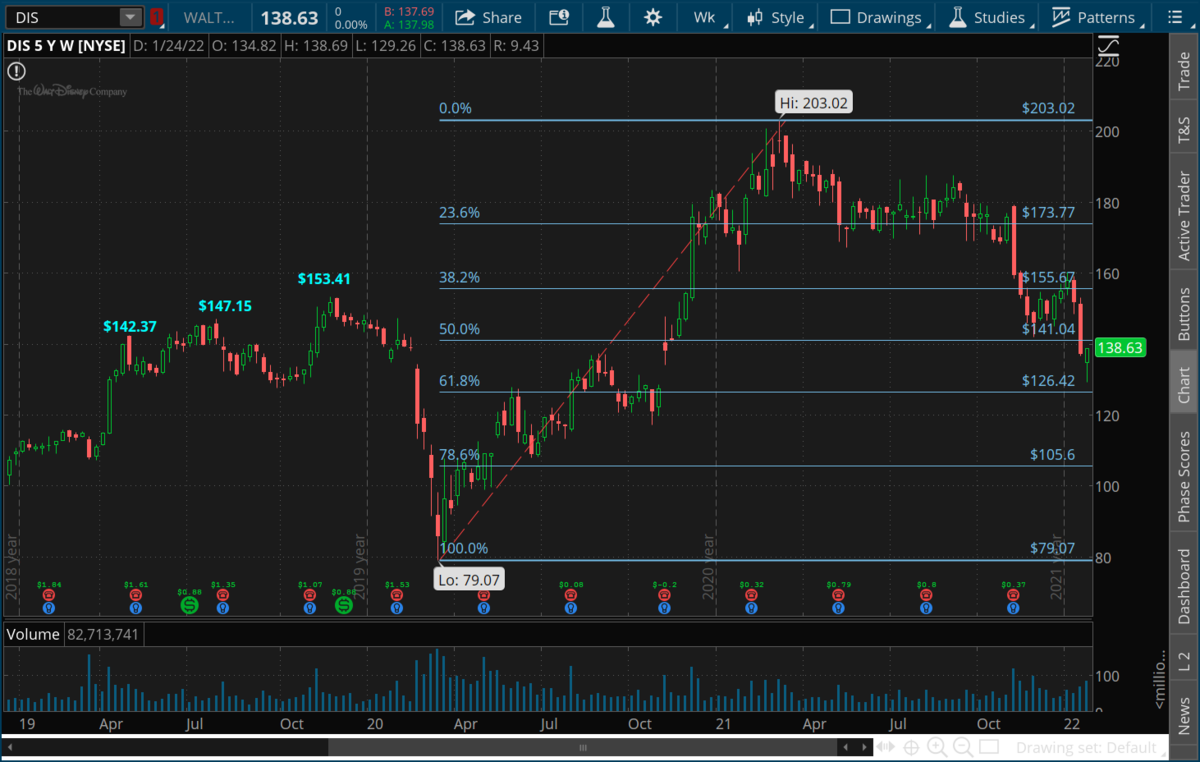Click the zoom in magnifier icon
This screenshot has width=1200, height=762.
coord(937,747)
